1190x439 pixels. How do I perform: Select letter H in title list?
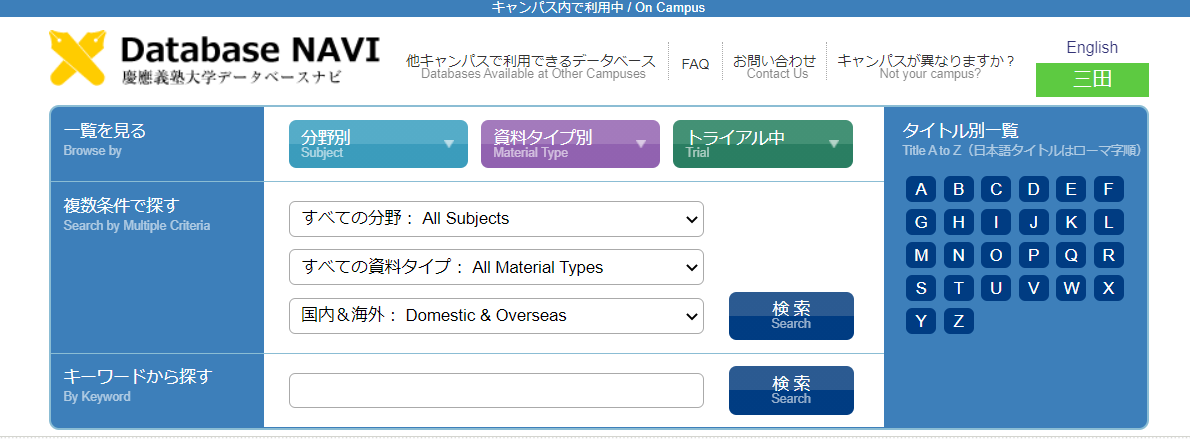coord(959,223)
